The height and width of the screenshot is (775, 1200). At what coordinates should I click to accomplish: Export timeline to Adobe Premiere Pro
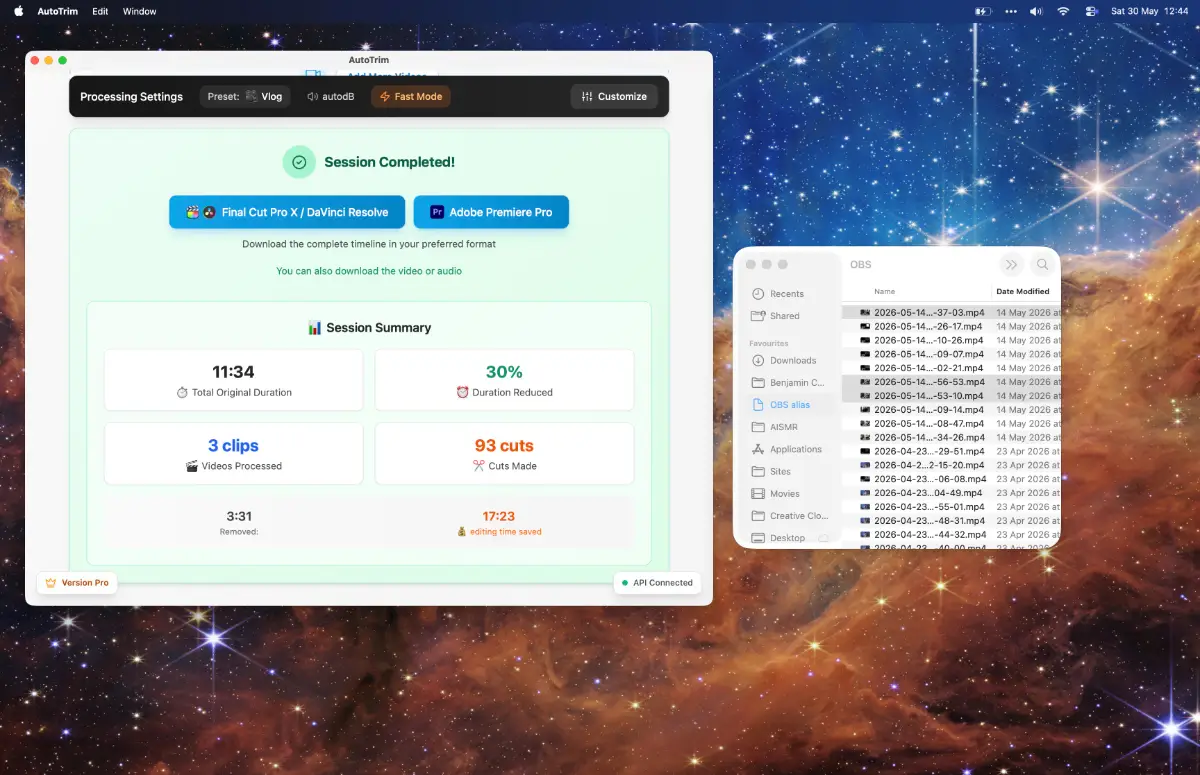tap(491, 212)
